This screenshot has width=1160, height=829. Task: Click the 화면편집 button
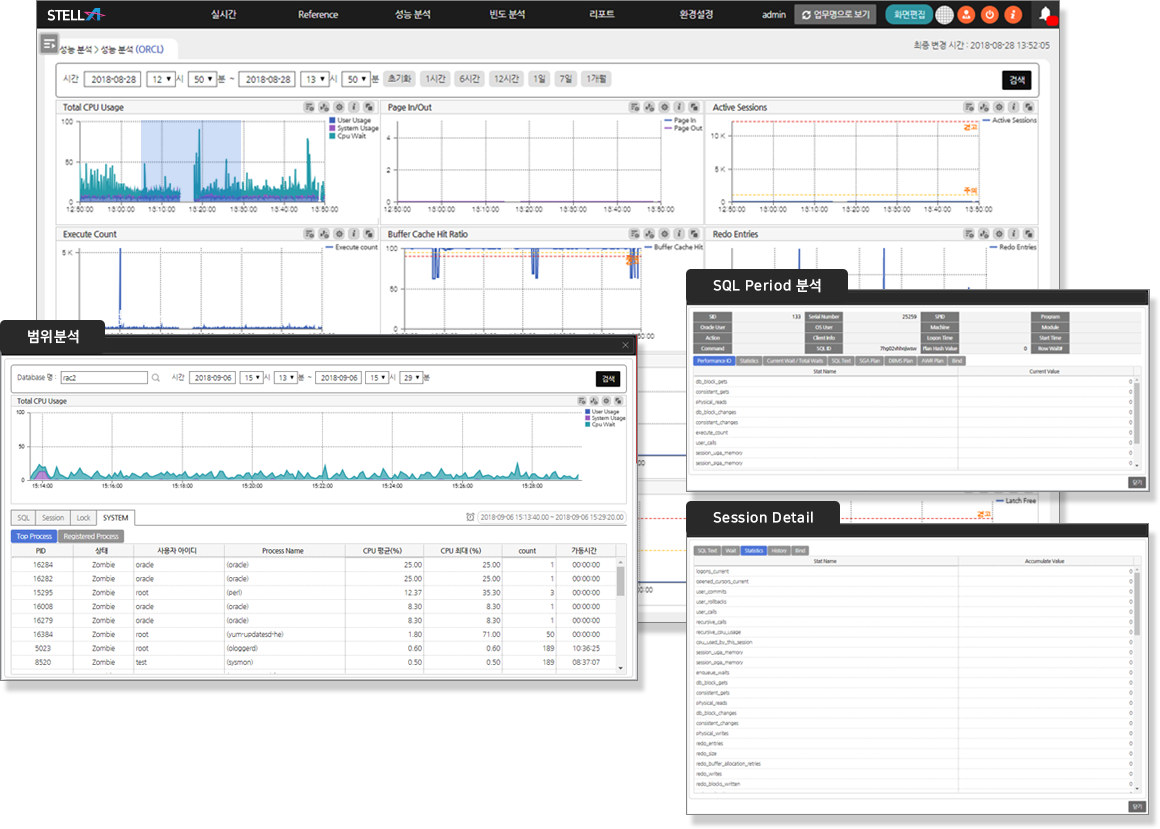point(909,14)
